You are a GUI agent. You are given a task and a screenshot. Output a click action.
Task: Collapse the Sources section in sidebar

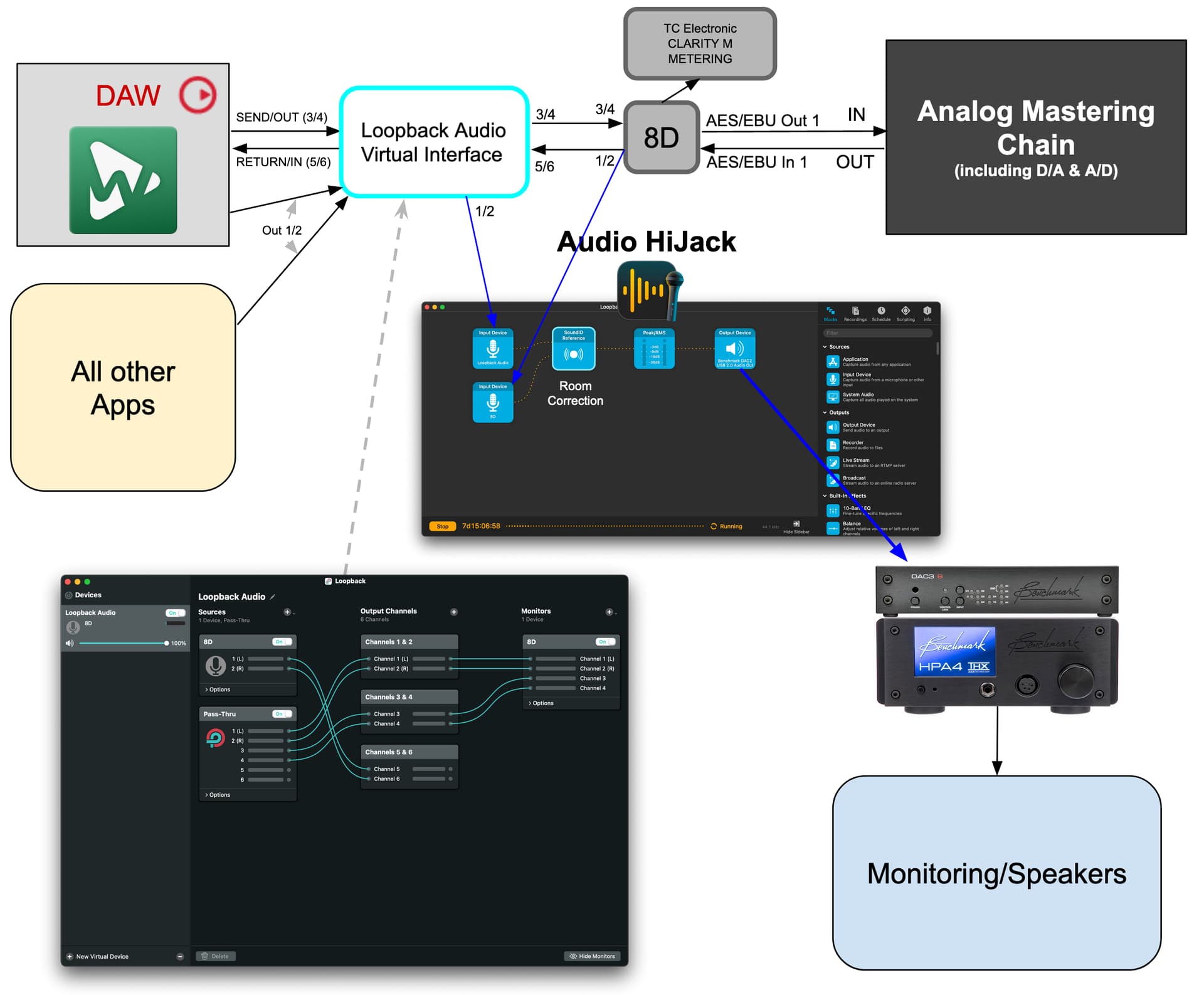[x=825, y=347]
